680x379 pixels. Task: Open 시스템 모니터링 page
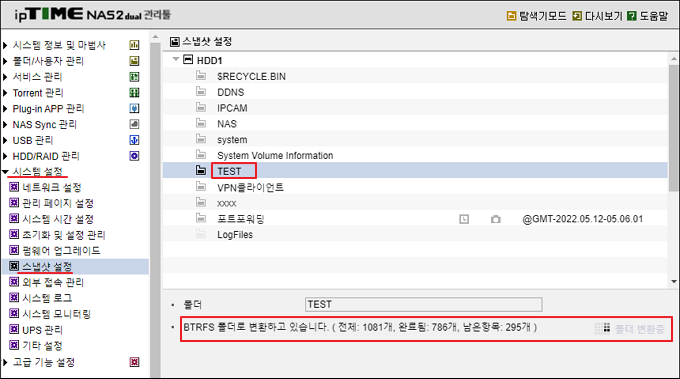click(x=56, y=314)
